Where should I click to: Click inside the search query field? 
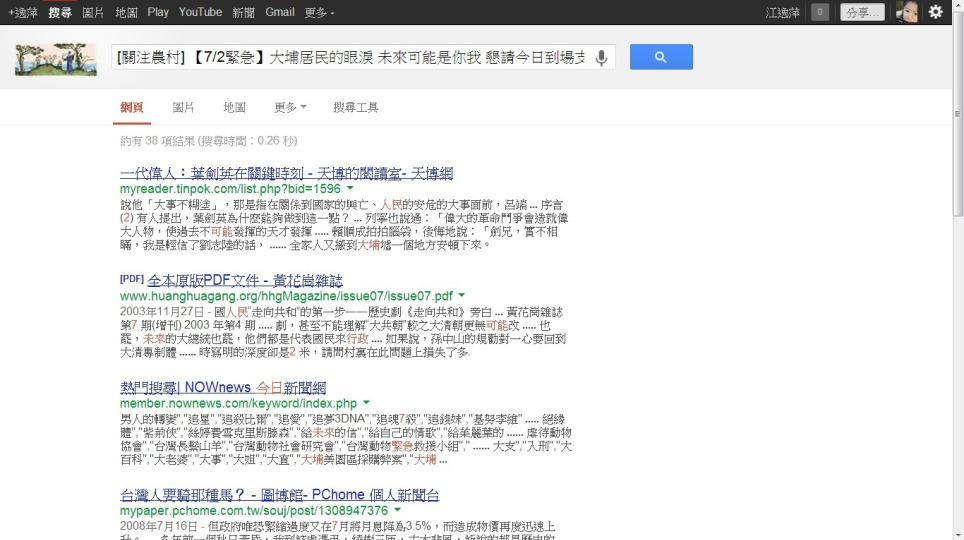click(350, 58)
